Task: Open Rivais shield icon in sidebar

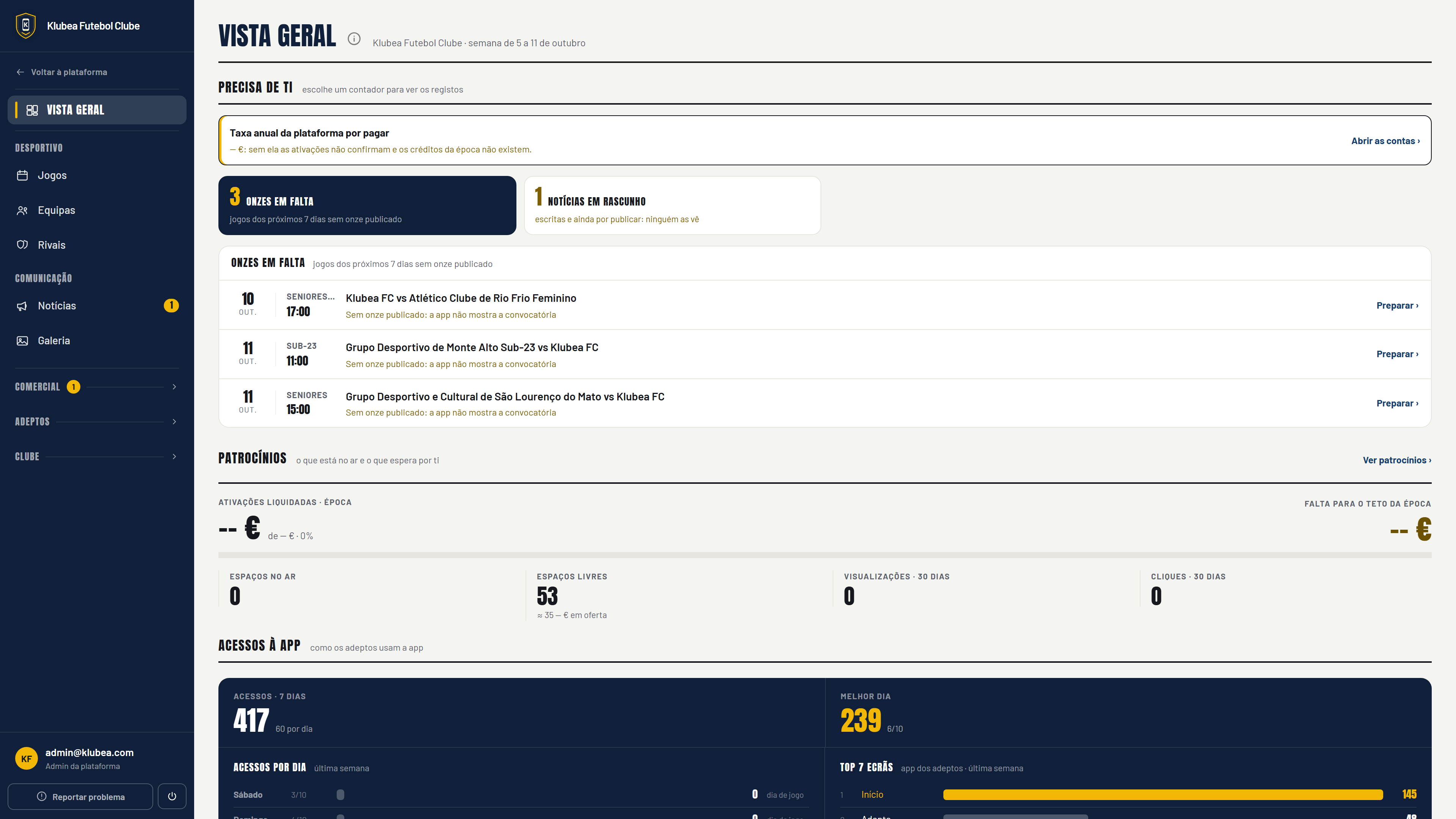Action: coord(23,245)
